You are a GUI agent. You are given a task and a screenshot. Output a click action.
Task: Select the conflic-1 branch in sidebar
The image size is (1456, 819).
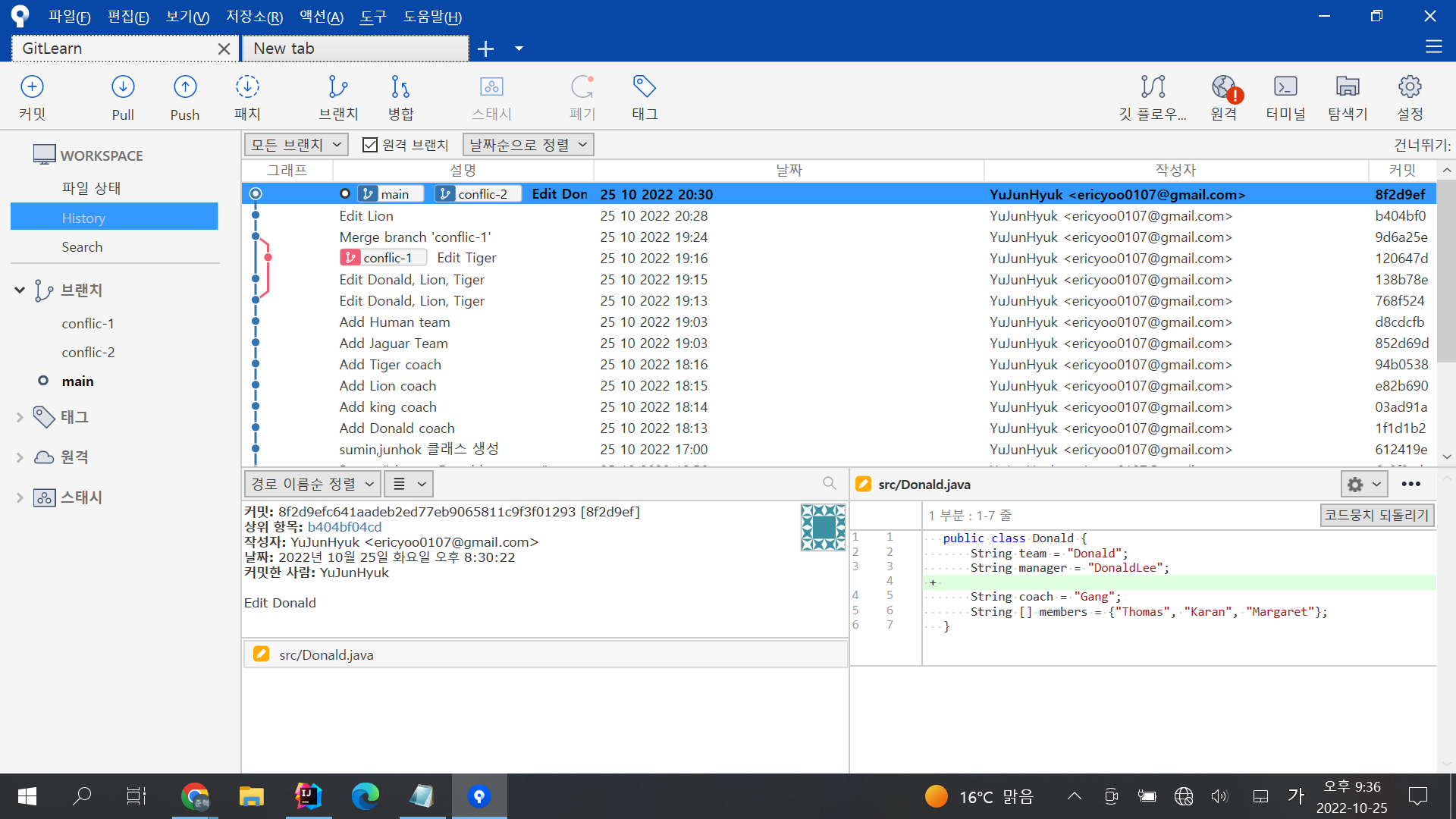[88, 323]
